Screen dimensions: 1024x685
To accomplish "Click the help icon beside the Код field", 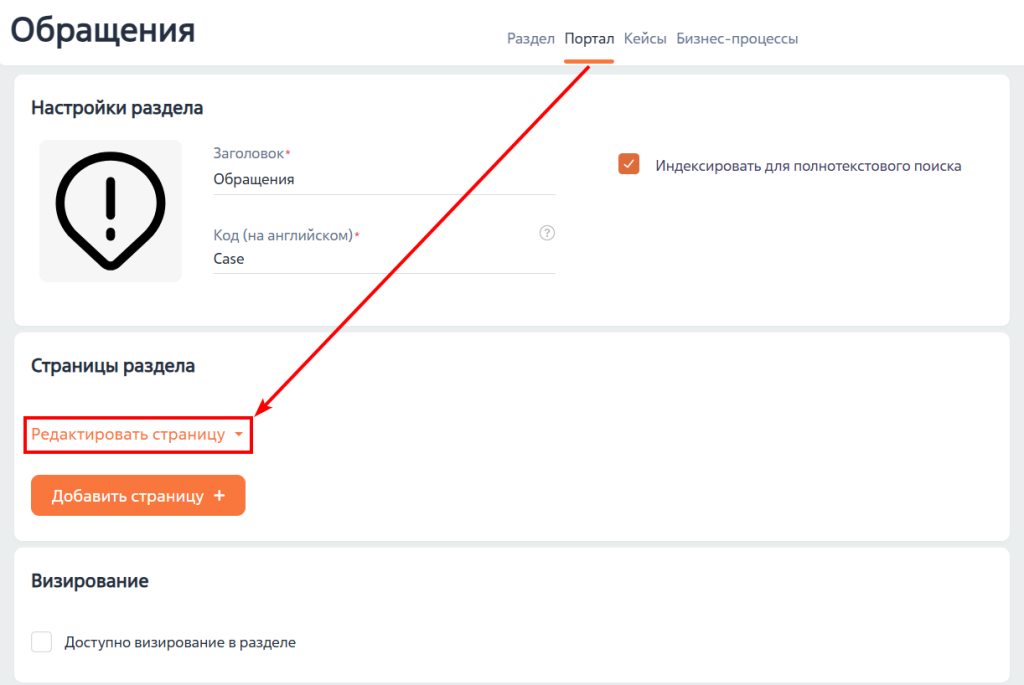I will (547, 233).
